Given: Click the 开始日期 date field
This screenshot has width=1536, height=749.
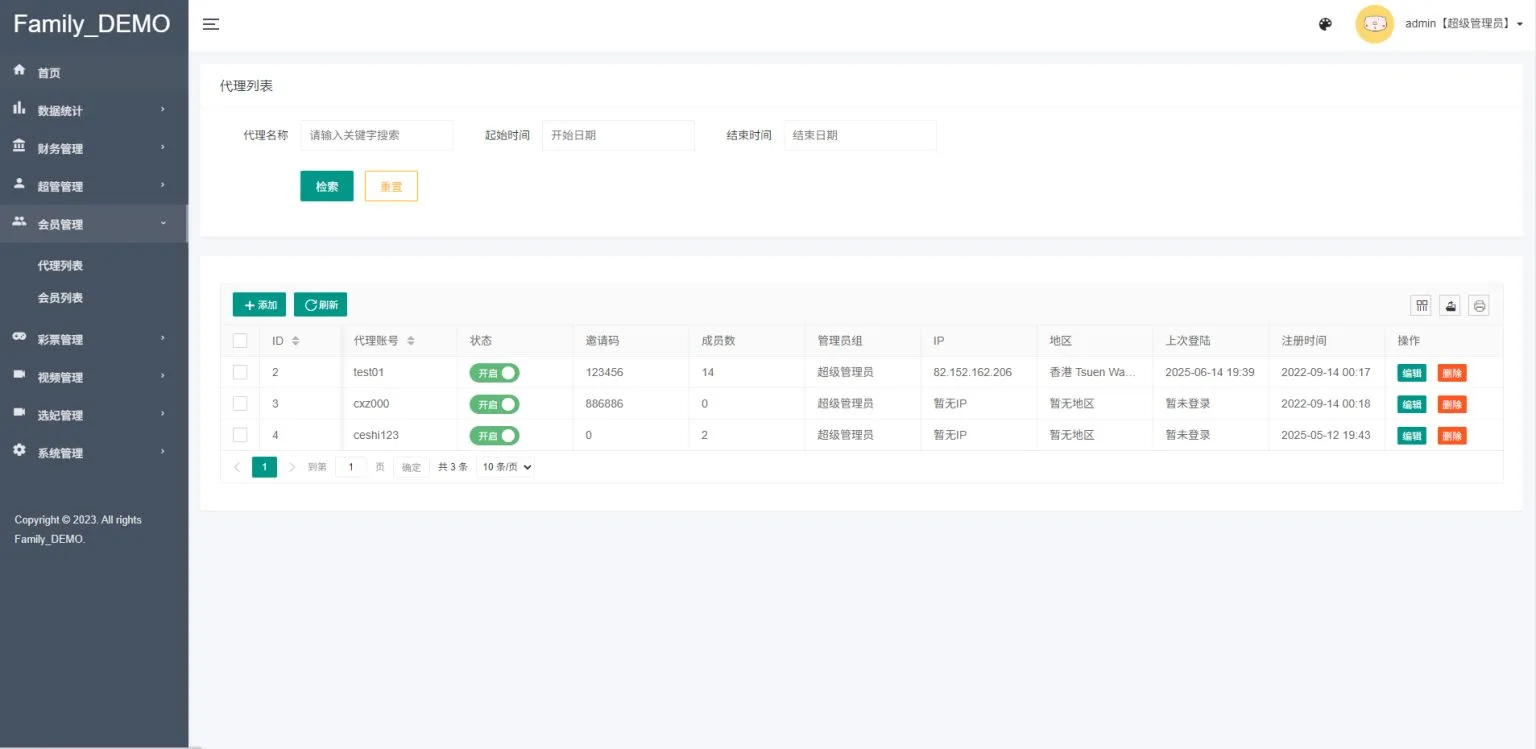Looking at the screenshot, I should 618,135.
